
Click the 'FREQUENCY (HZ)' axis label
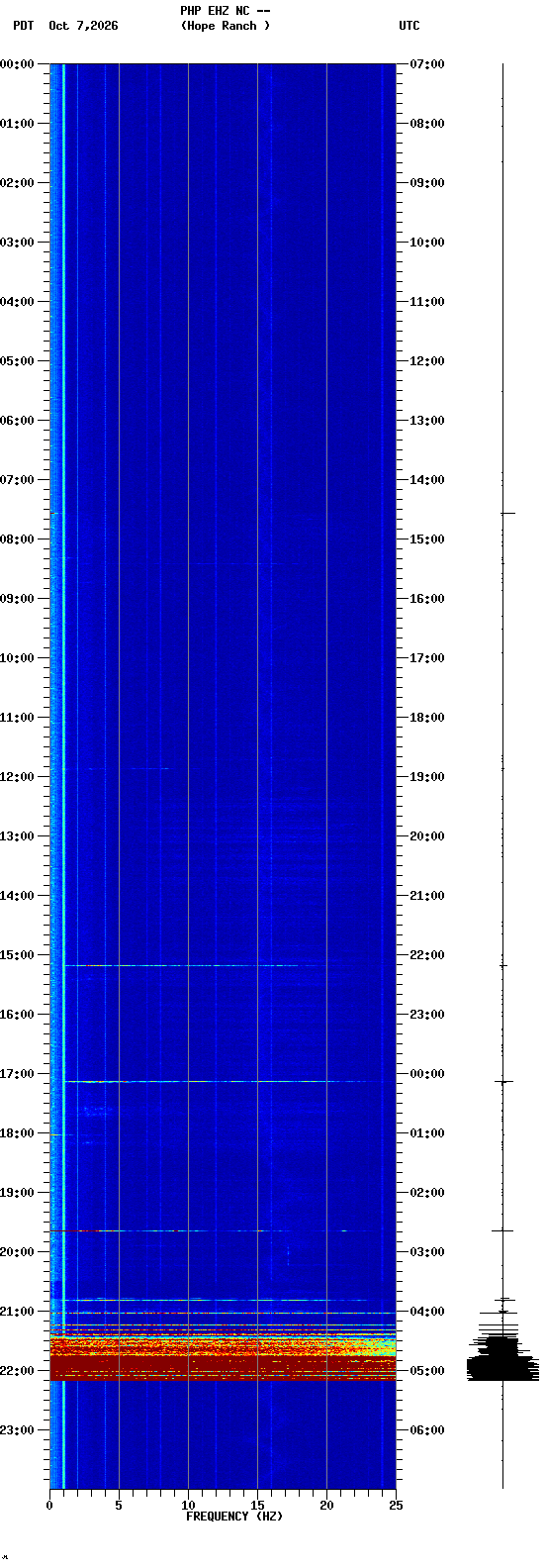point(234,1517)
